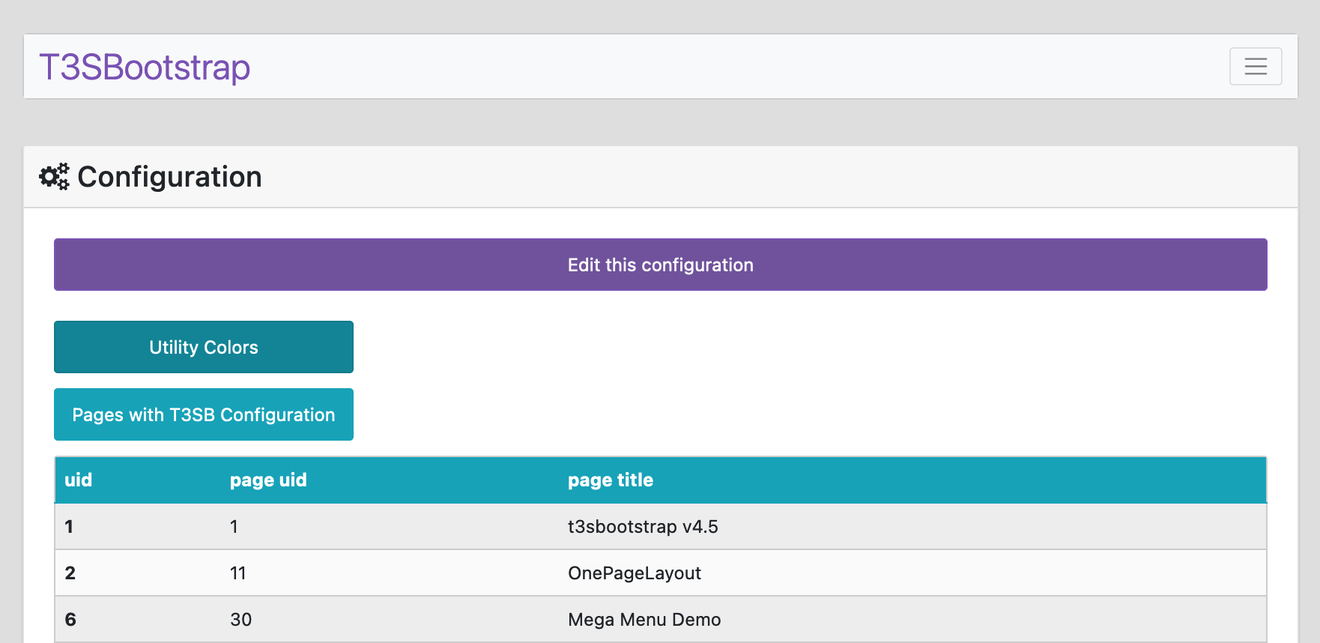Click the uid column header
1320x643 pixels.
[79, 480]
